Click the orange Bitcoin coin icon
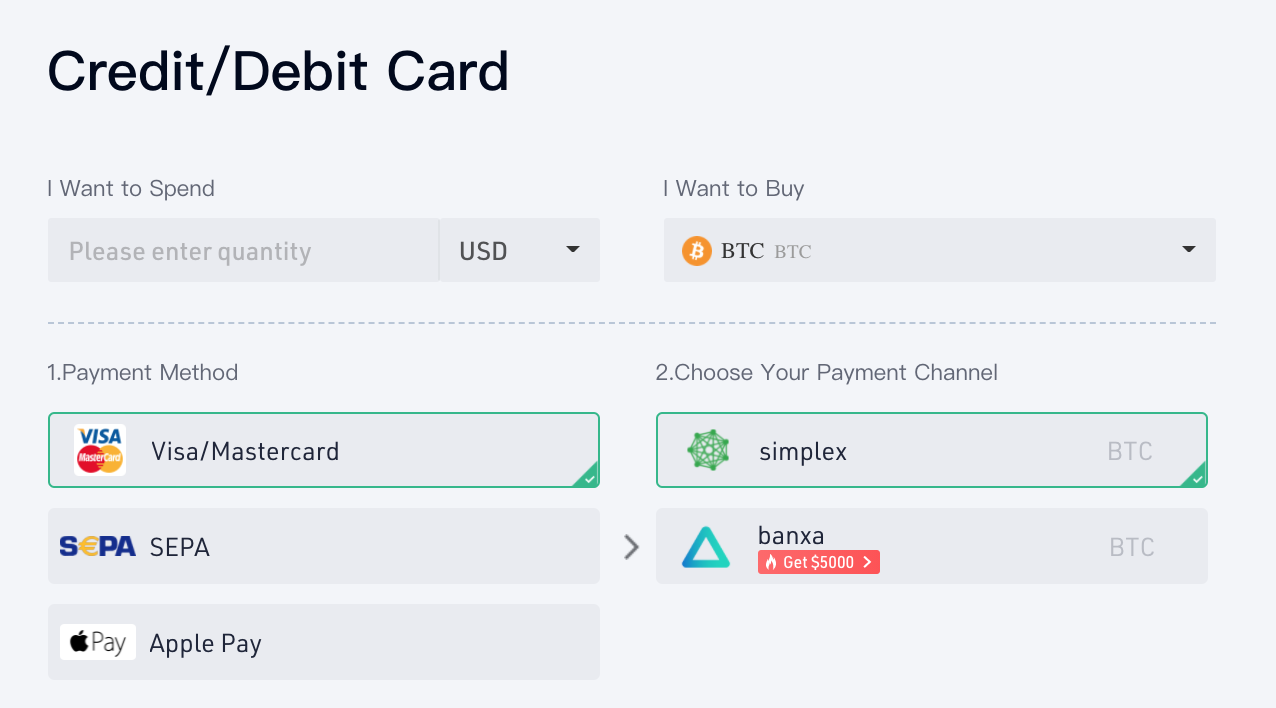 [x=696, y=250]
